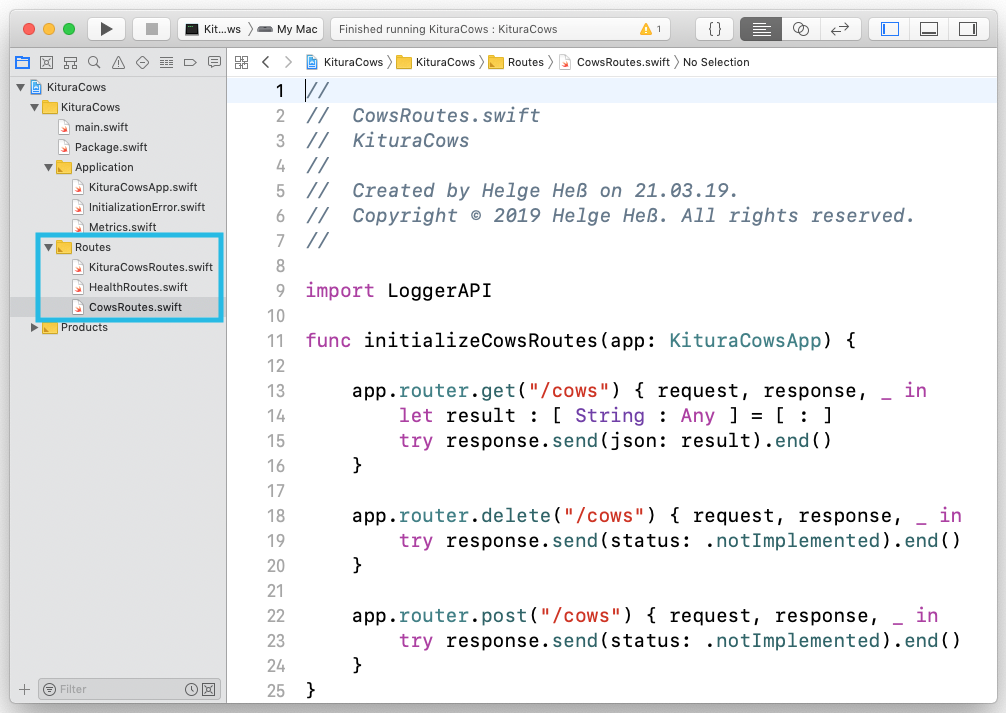Click KituraCows folder in the jump bar

[436, 62]
